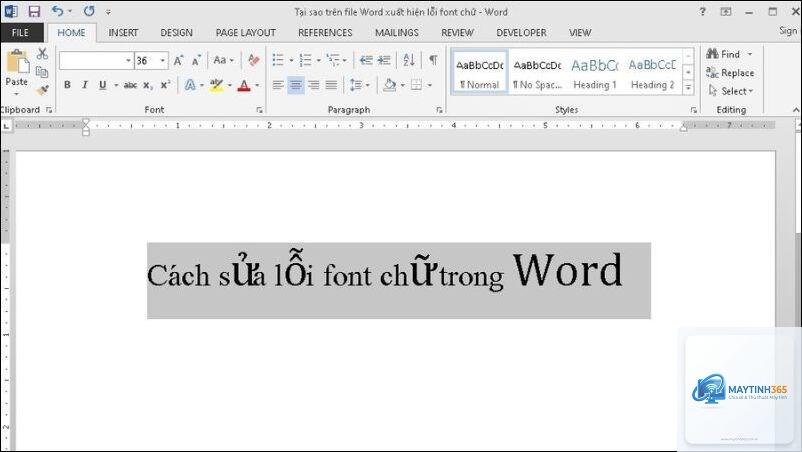Open the font name dropdown

point(128,60)
